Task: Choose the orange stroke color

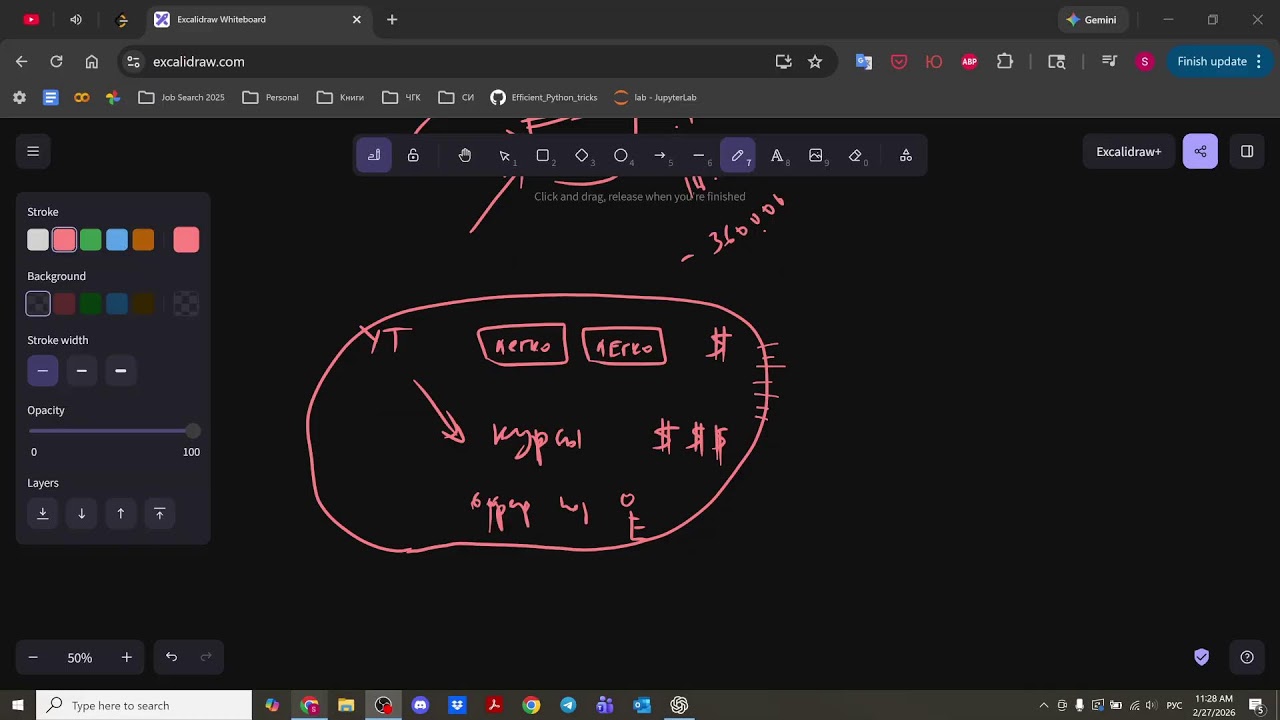Action: (143, 240)
